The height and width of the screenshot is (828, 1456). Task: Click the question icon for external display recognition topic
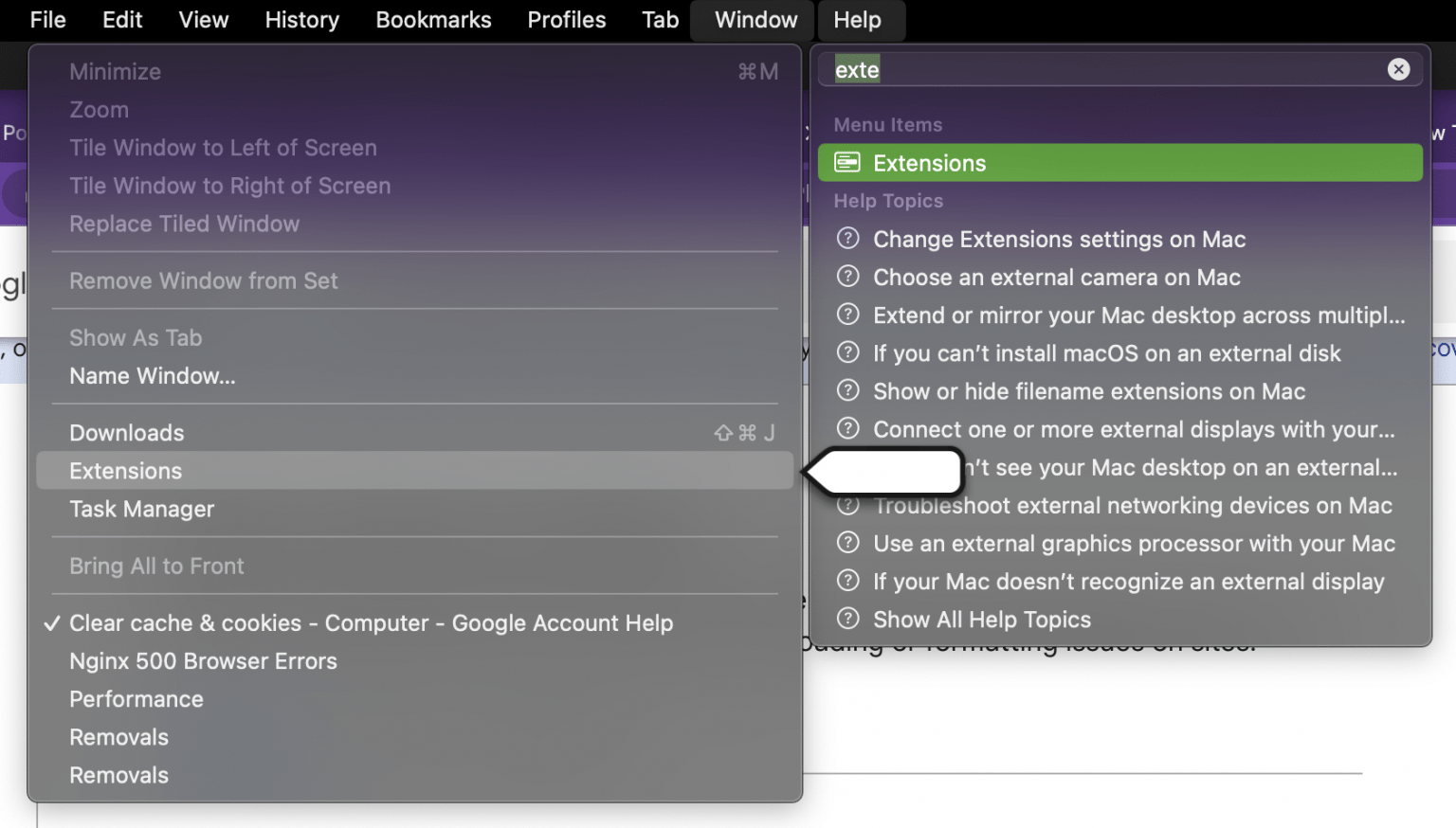coord(846,581)
